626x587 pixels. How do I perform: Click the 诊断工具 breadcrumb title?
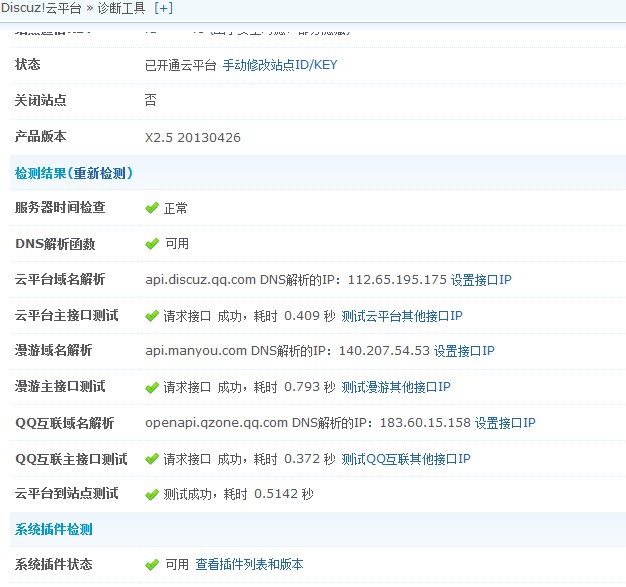click(x=121, y=8)
